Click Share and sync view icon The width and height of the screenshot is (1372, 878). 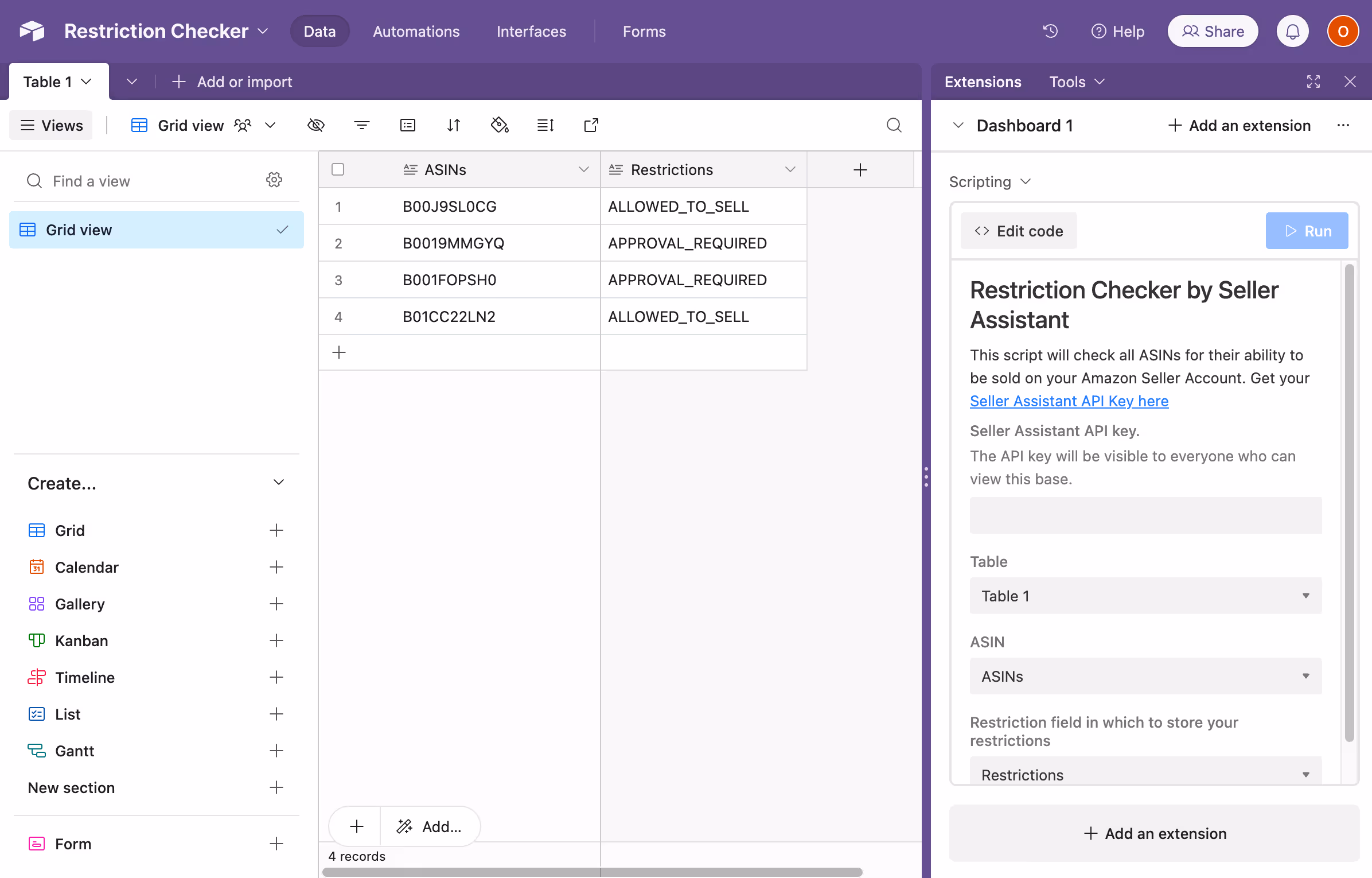[591, 125]
